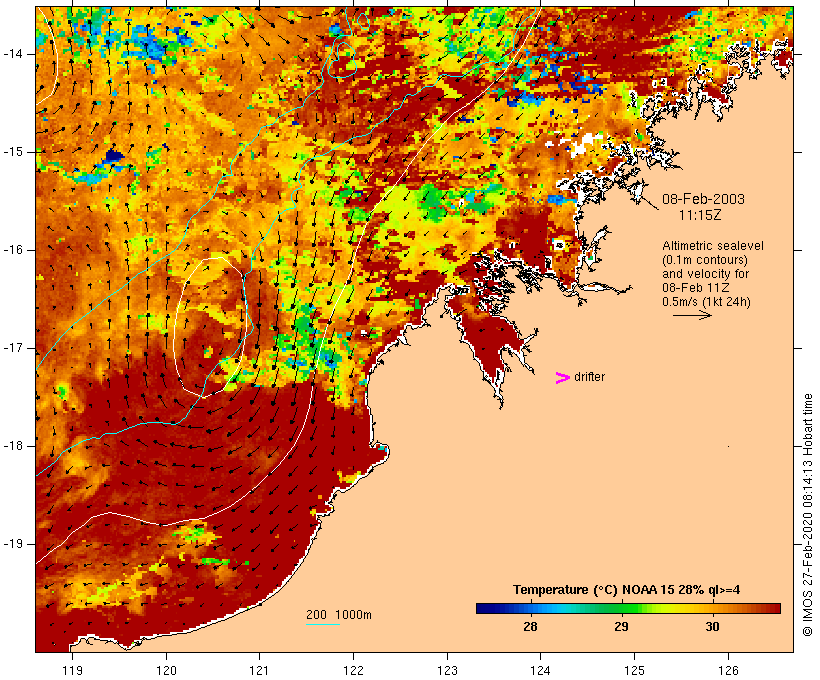
Task: Click the latitude label '-16'
Action: coord(13,250)
